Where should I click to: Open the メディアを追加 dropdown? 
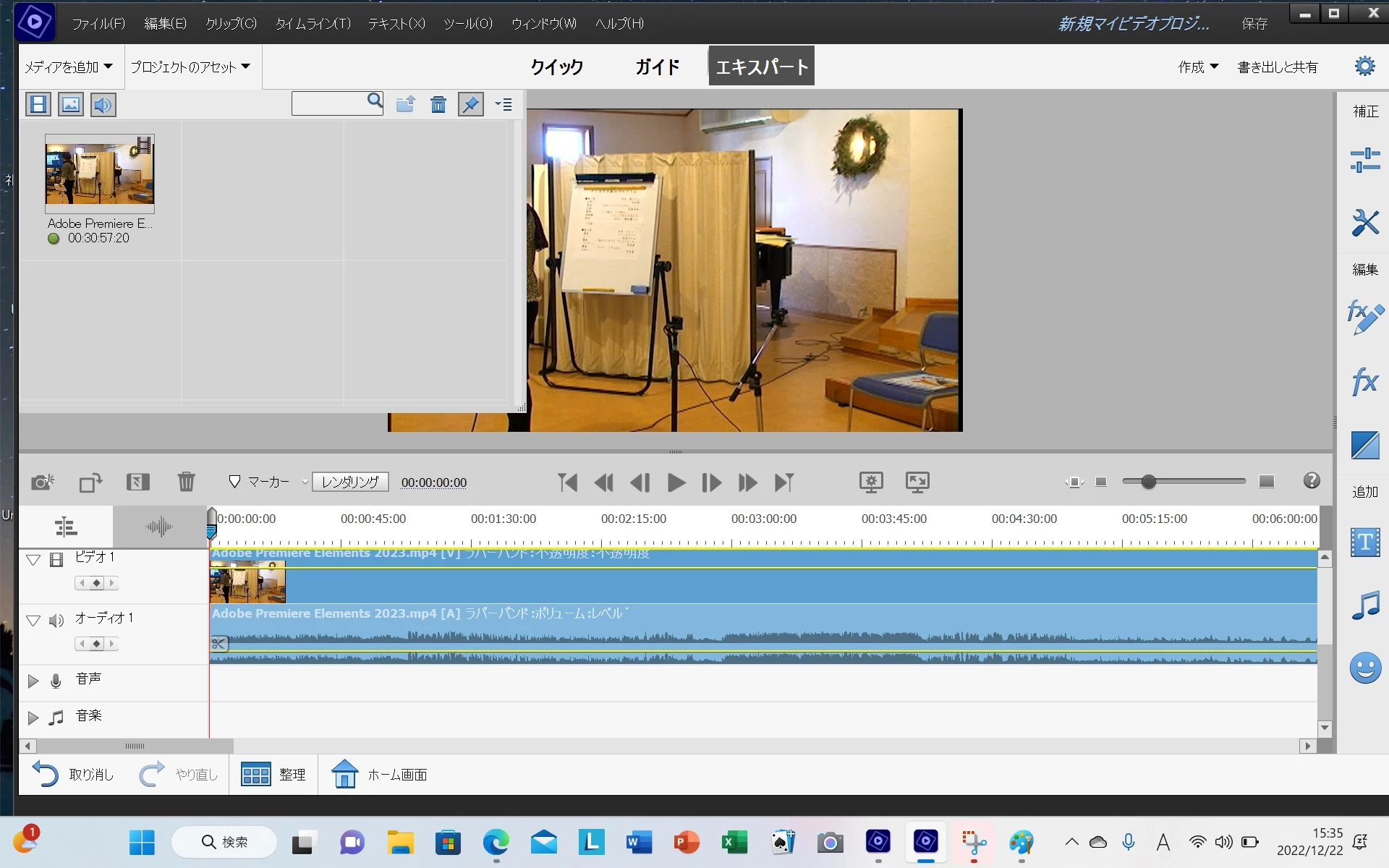pos(69,67)
